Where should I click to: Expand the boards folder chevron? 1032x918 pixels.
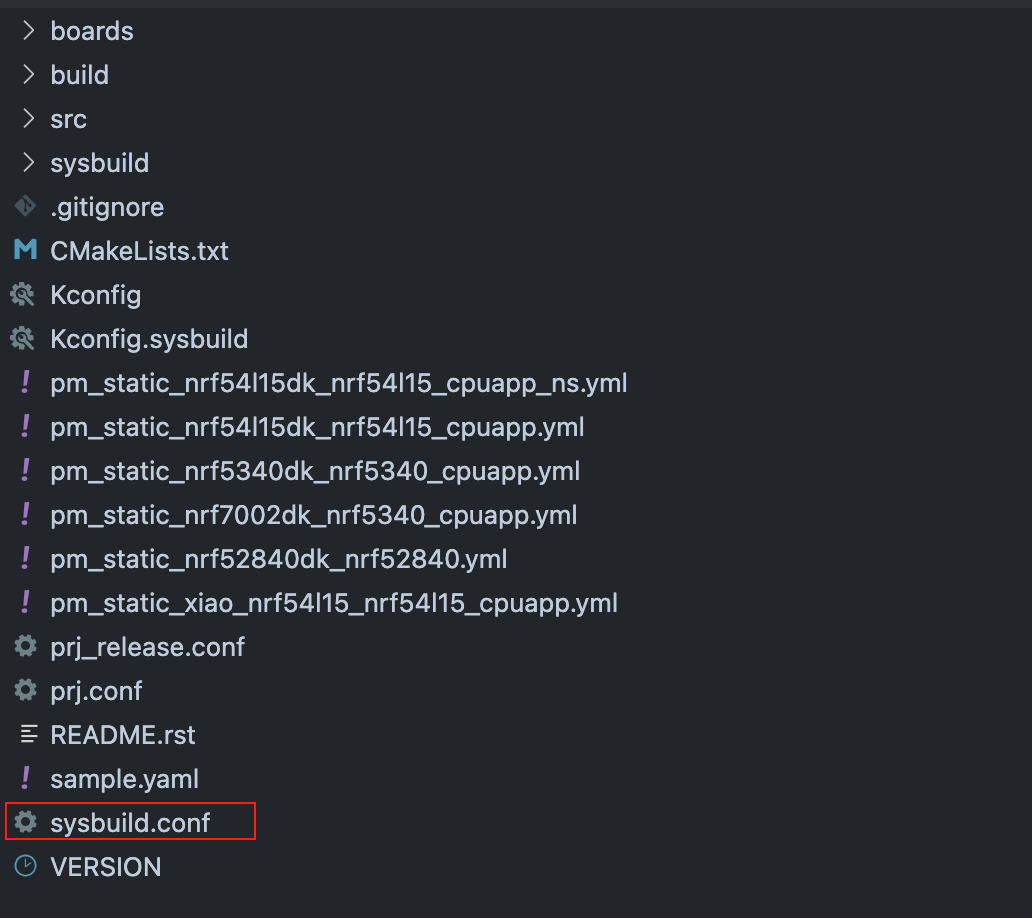(x=28, y=31)
